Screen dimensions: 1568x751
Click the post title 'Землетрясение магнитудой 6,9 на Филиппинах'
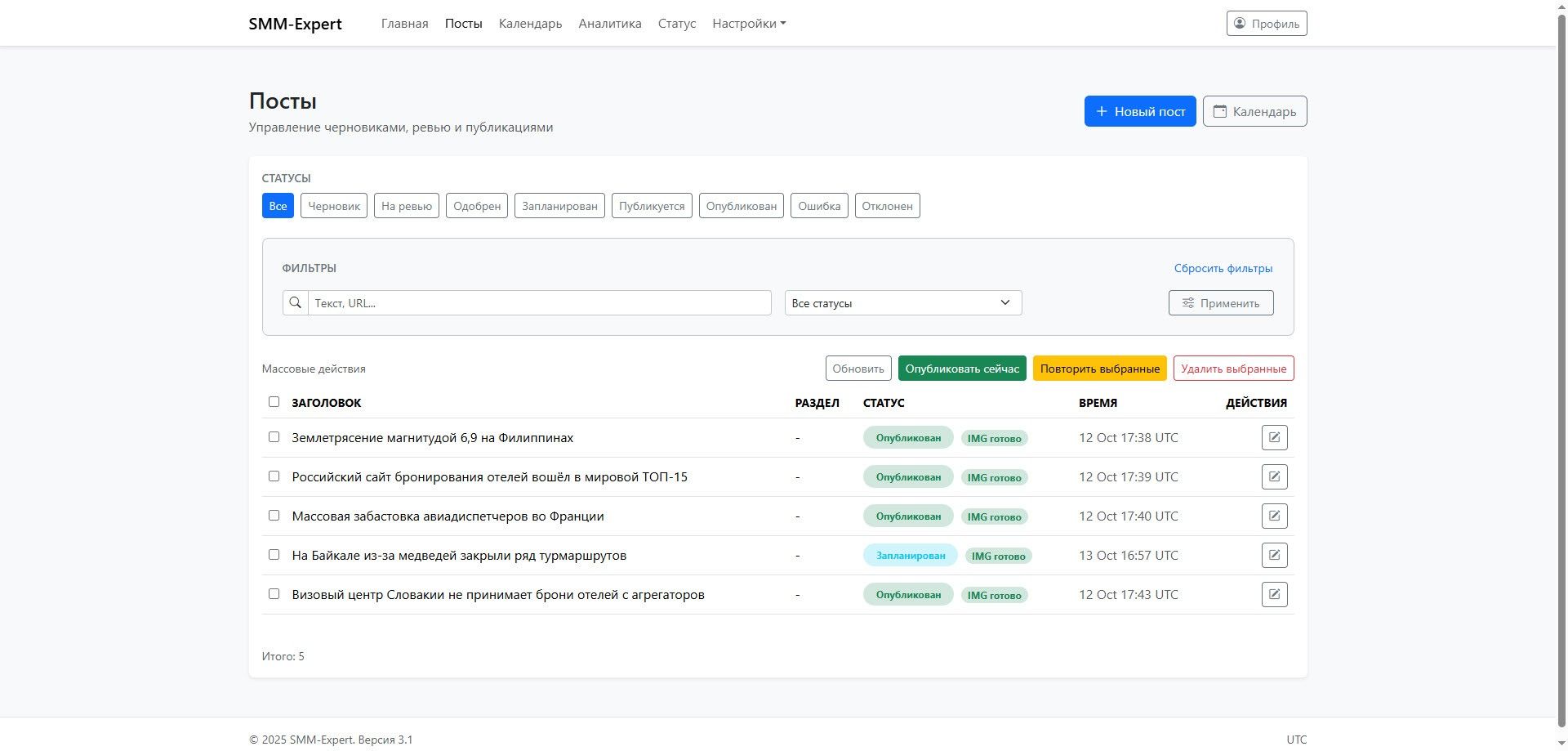point(433,438)
